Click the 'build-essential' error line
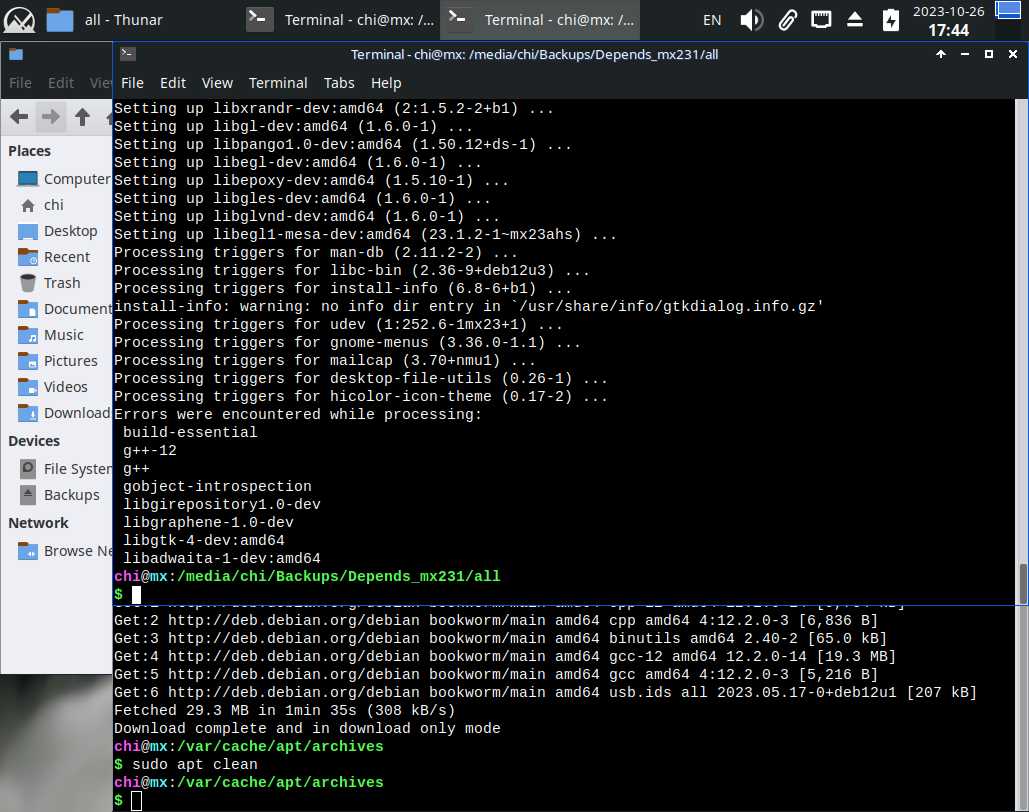The width and height of the screenshot is (1029, 812). (x=190, y=432)
